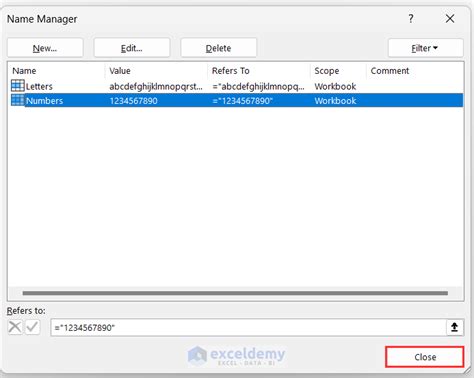The image size is (474, 378).
Task: Click the value abcdefghijklmnopqrst...
Action: tap(156, 86)
